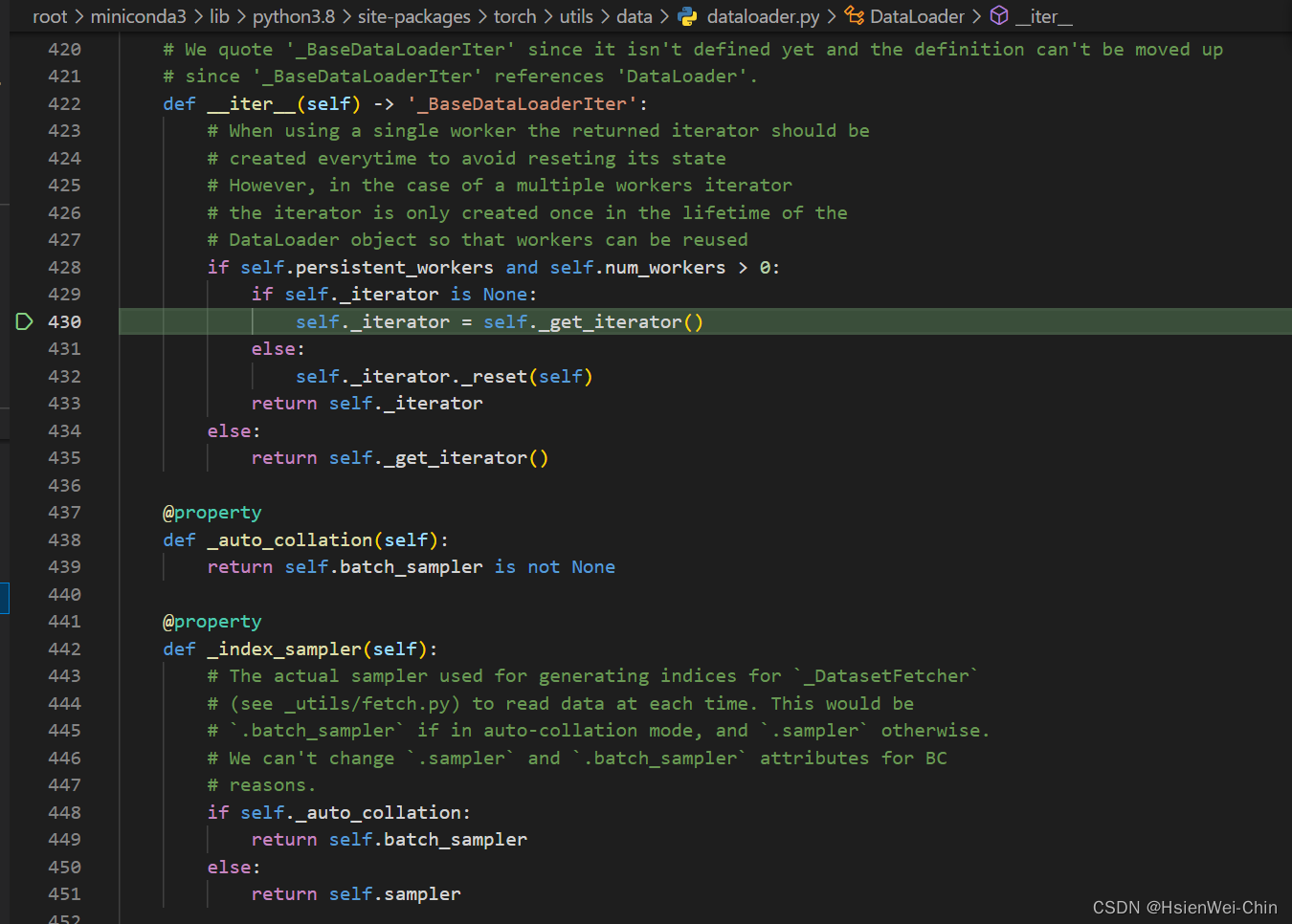Screen dimensions: 1292x924
Task: Click 'self._auto_collation' on line 448
Action: click(x=352, y=812)
